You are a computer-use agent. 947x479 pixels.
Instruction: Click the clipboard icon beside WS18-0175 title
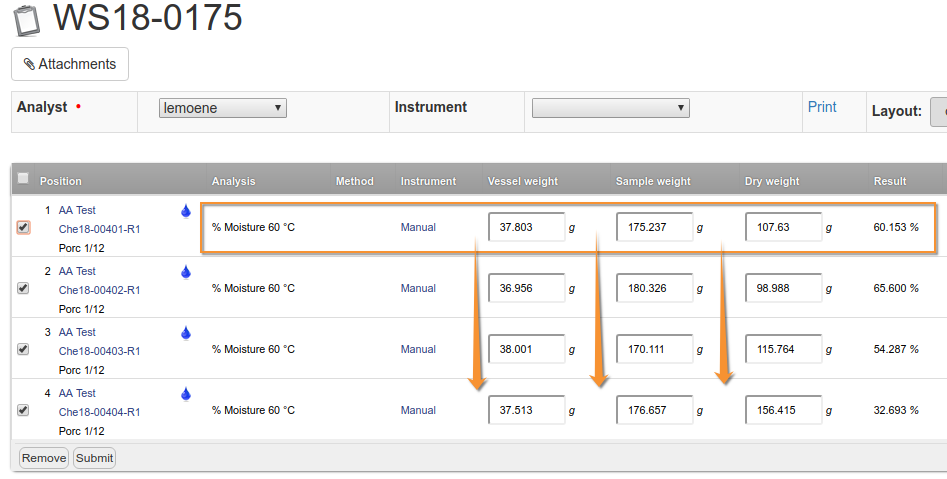(28, 19)
